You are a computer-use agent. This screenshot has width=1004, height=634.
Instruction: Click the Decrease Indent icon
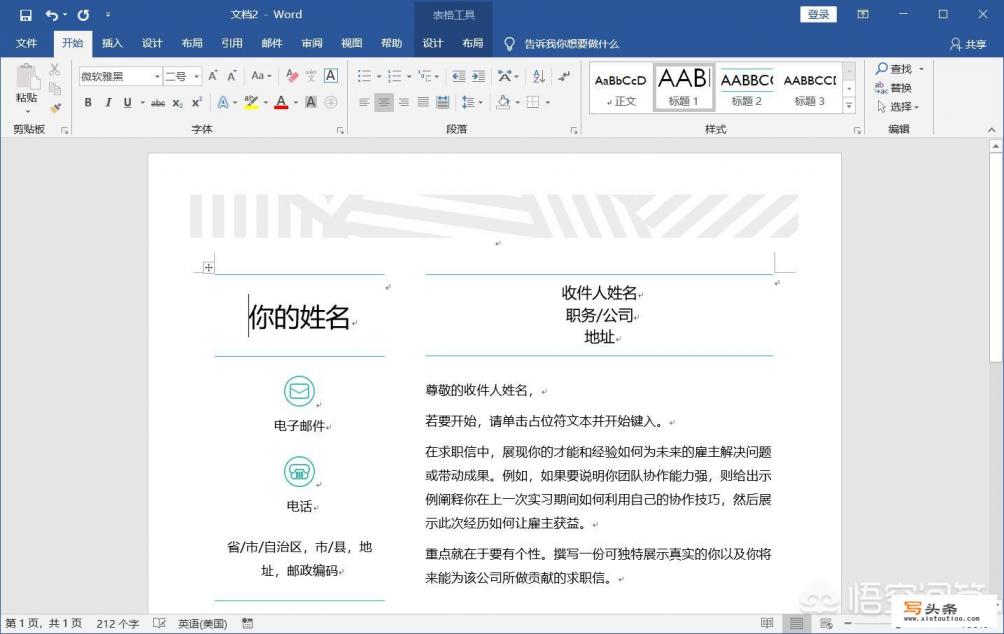[x=458, y=76]
